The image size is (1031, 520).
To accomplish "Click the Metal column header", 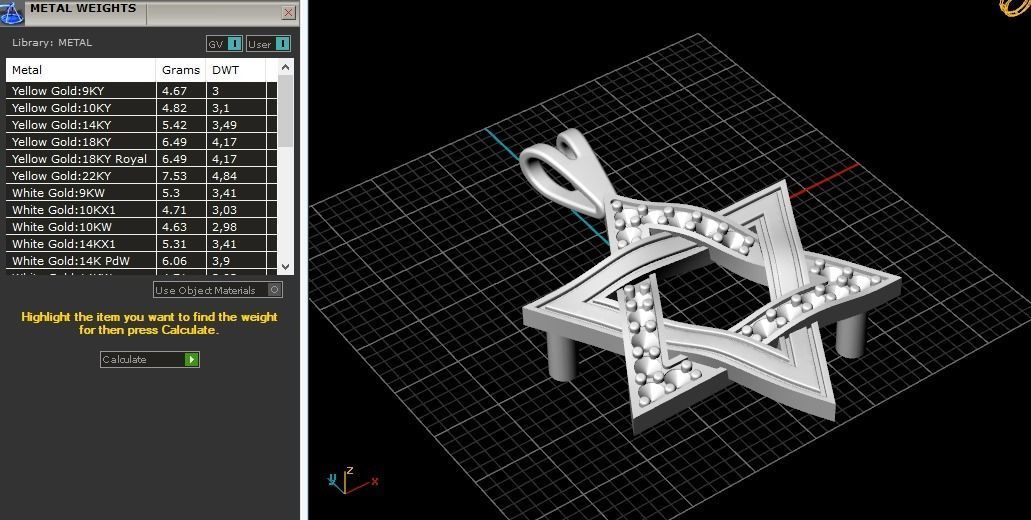I will (81, 70).
